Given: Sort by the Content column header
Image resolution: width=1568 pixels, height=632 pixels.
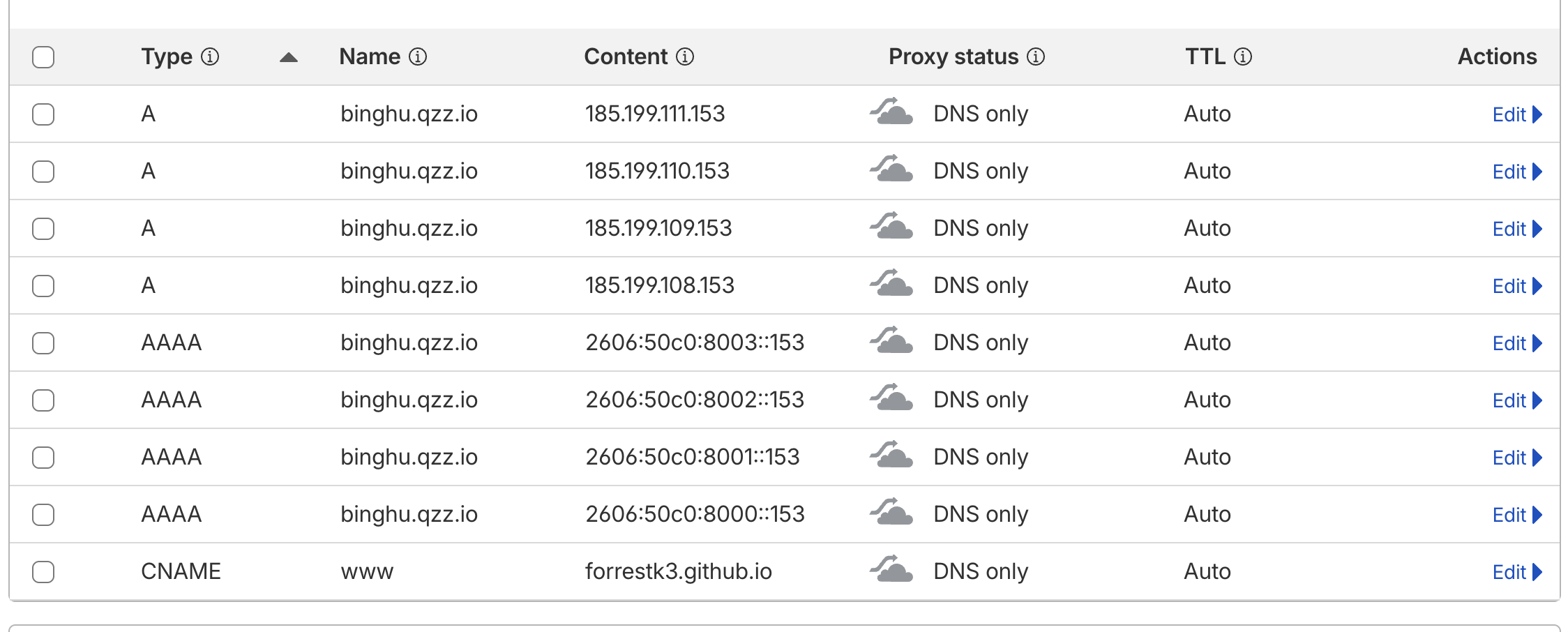Looking at the screenshot, I should click(625, 57).
